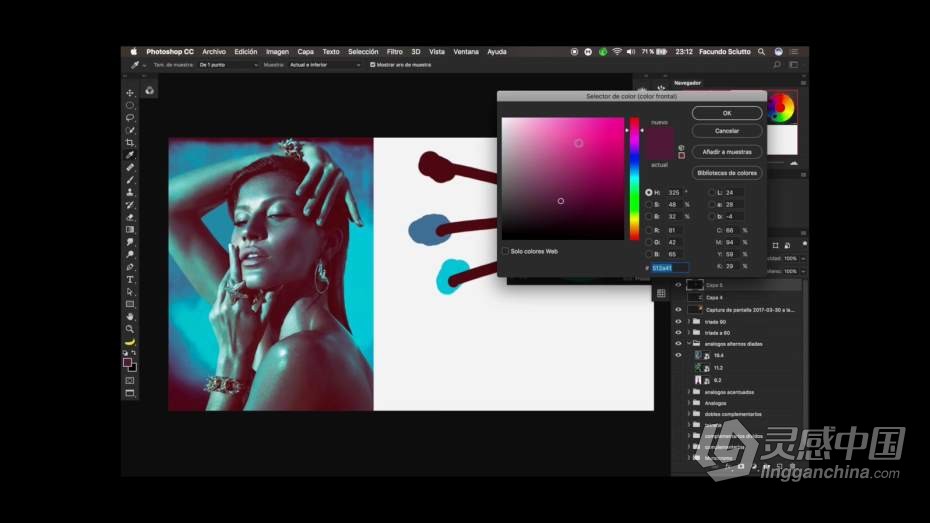Image resolution: width=930 pixels, height=523 pixels.
Task: Hide the triada 90 group
Action: (x=679, y=322)
